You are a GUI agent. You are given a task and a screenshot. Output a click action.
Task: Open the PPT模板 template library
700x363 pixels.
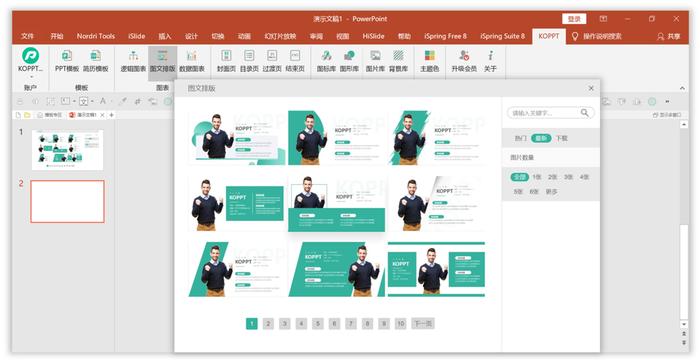(67, 61)
